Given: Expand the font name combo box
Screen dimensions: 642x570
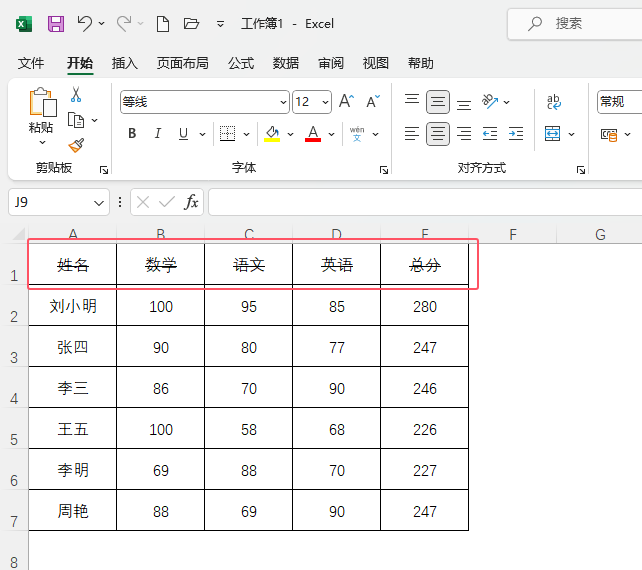Looking at the screenshot, I should point(283,102).
